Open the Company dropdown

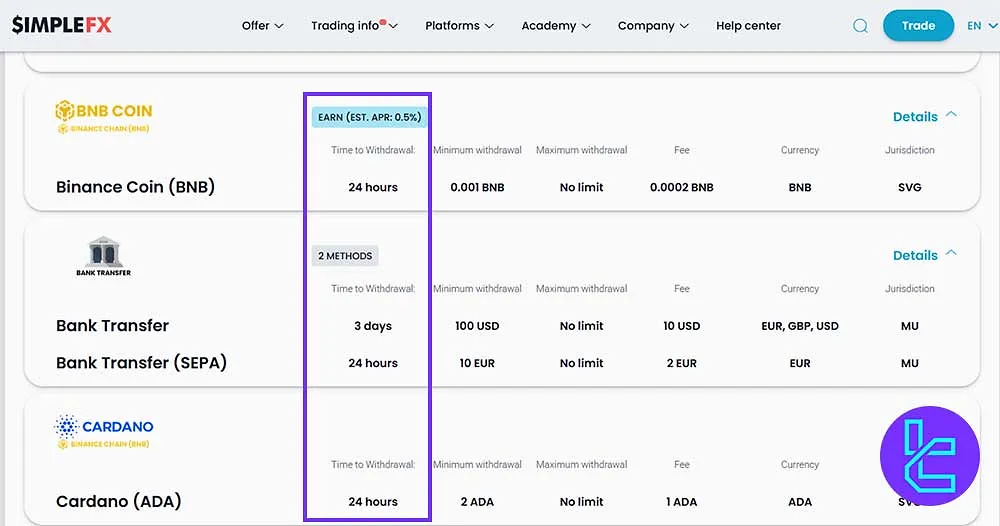tap(652, 26)
